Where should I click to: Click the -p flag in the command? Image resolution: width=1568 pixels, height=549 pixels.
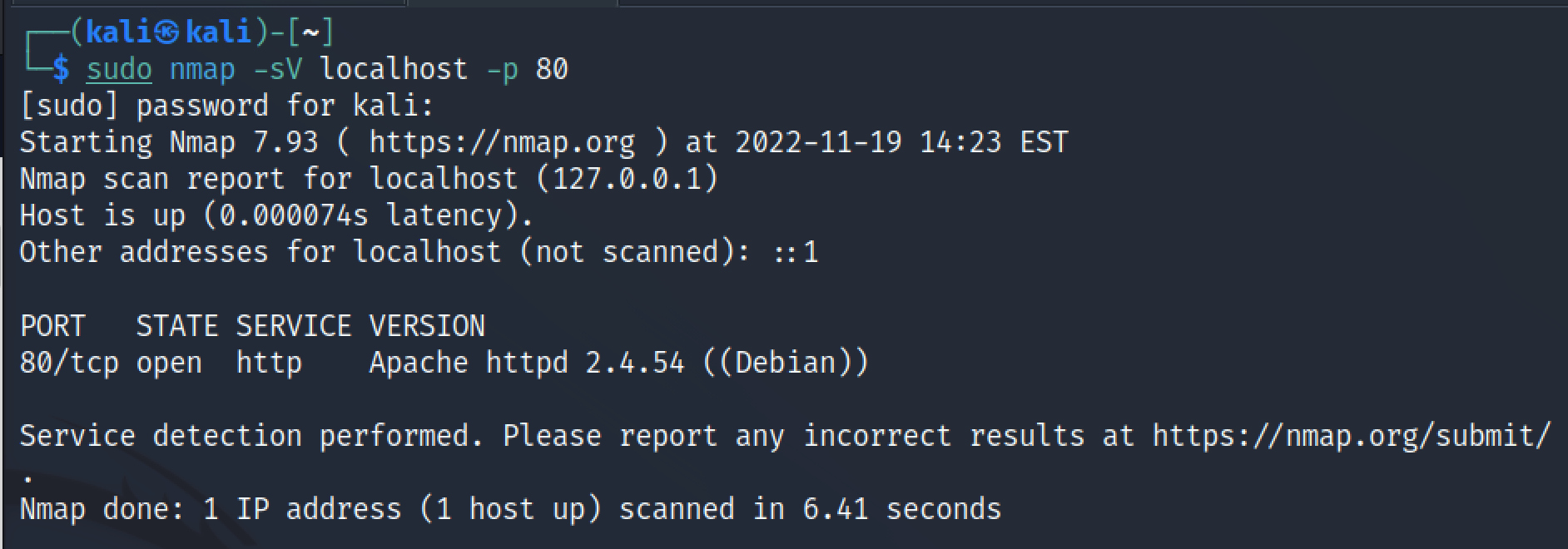click(x=503, y=69)
